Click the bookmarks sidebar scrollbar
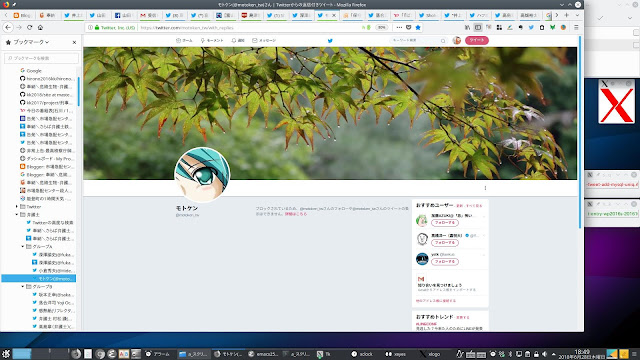The height and width of the screenshot is (360, 640). (78, 92)
